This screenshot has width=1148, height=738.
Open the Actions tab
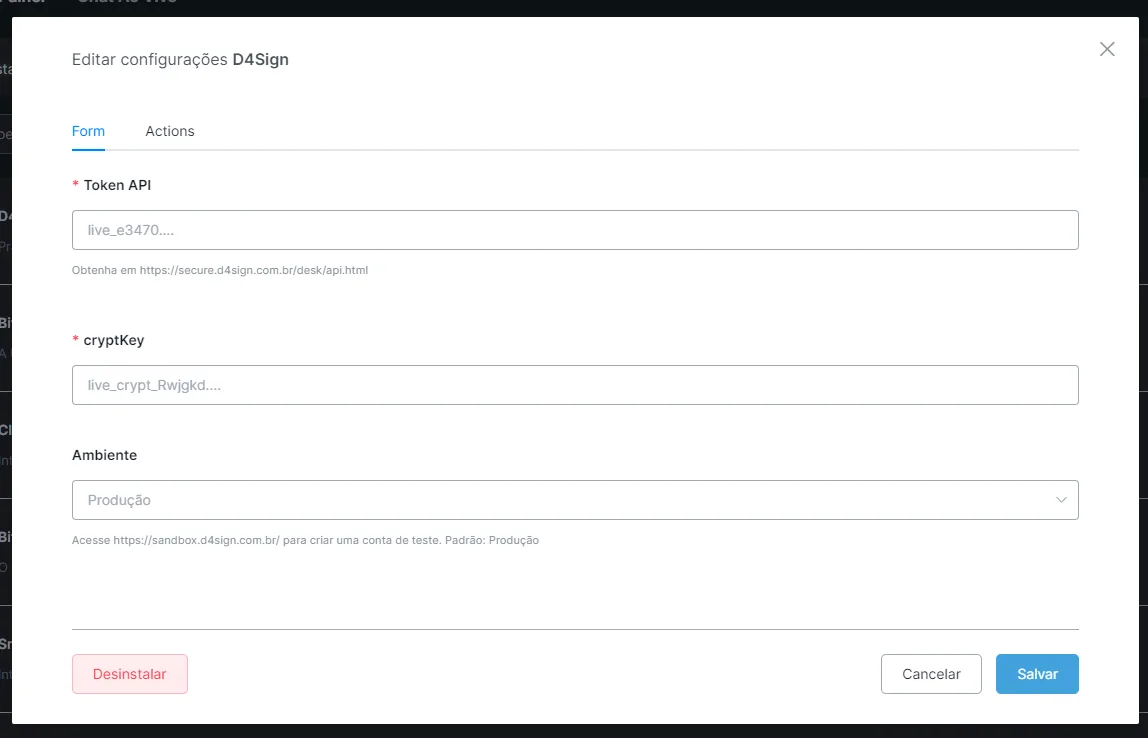[x=170, y=131]
